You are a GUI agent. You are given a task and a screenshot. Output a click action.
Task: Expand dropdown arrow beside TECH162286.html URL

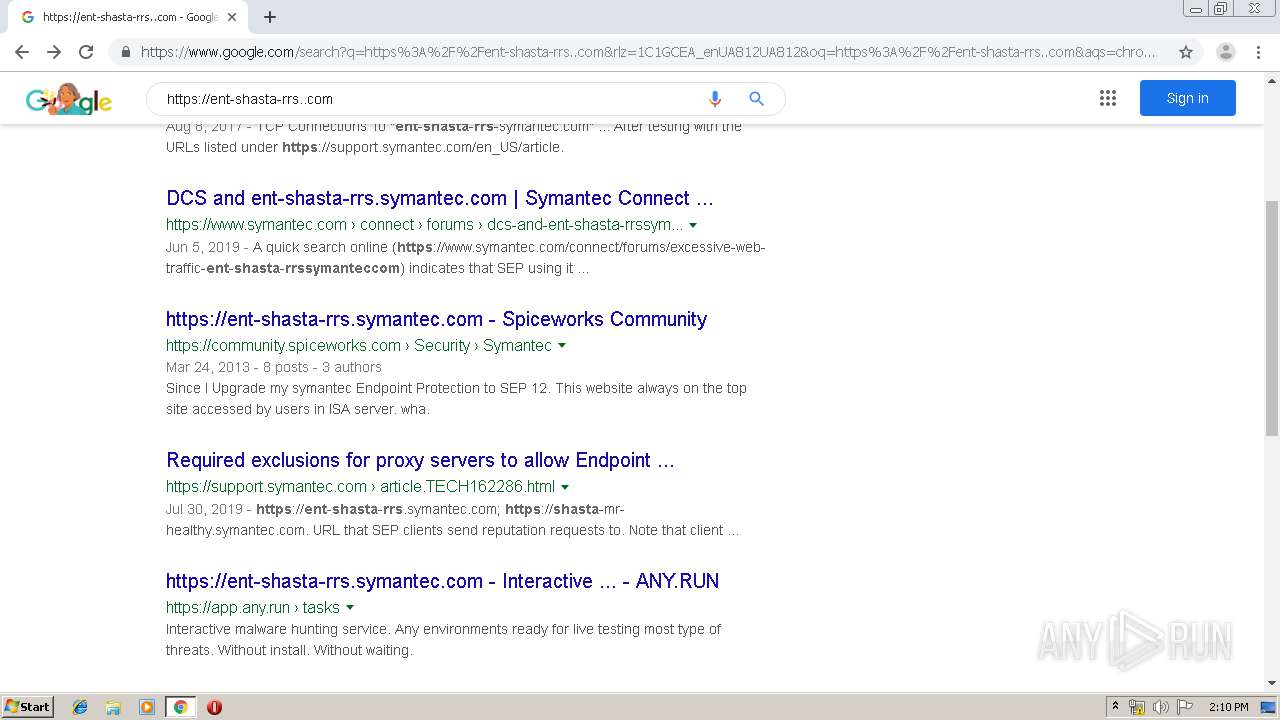point(565,487)
